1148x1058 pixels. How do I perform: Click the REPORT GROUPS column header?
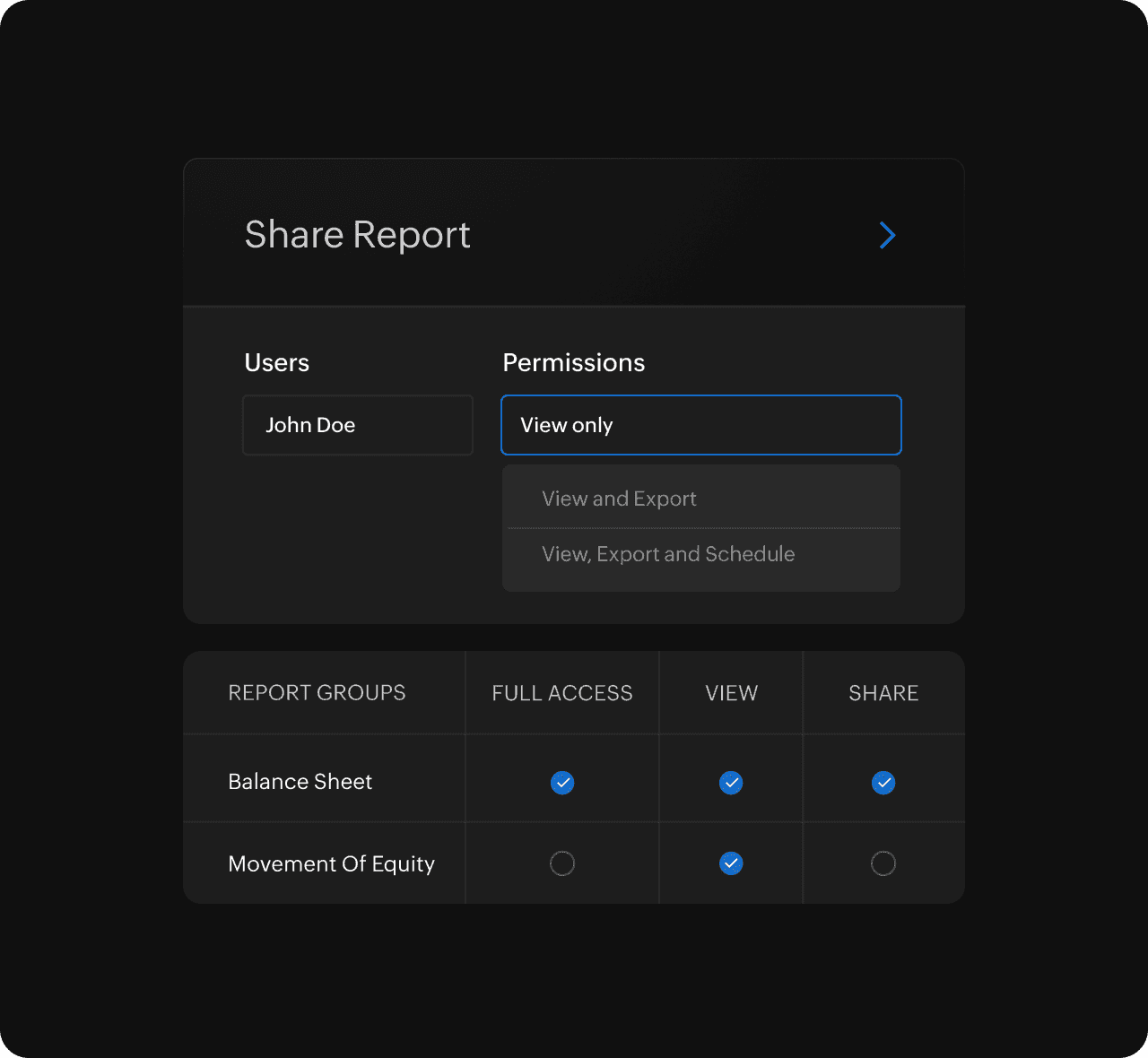[x=317, y=693]
